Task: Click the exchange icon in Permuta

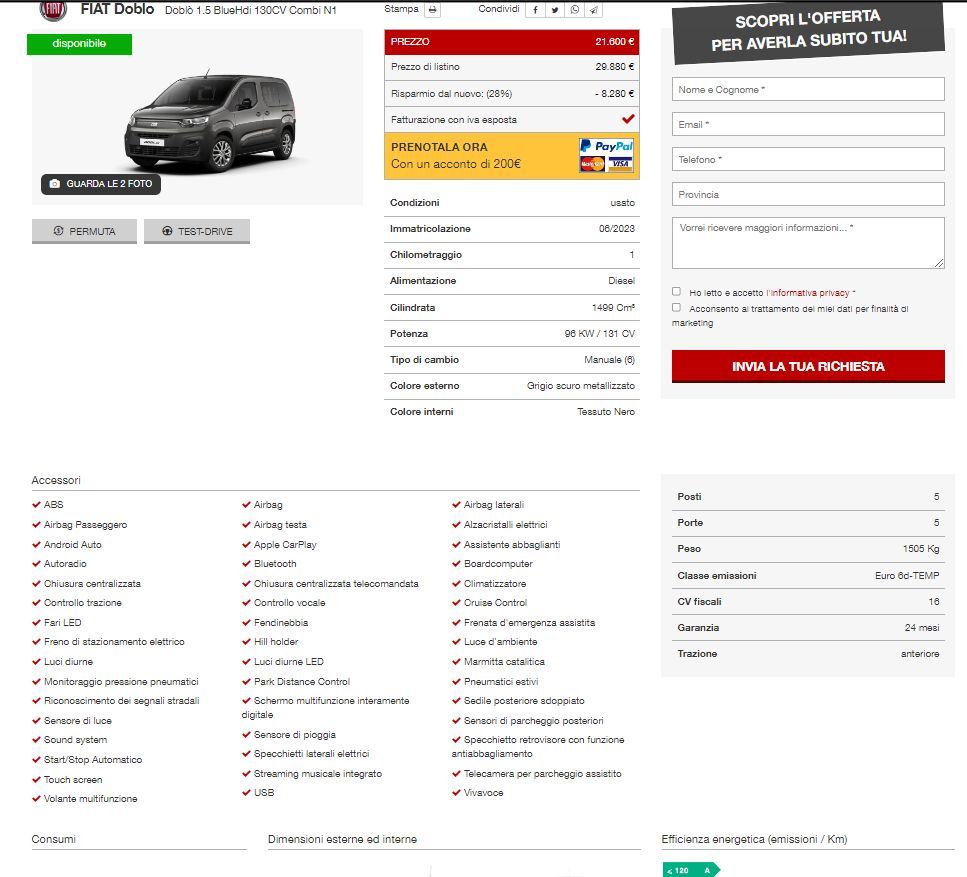Action: [x=59, y=231]
